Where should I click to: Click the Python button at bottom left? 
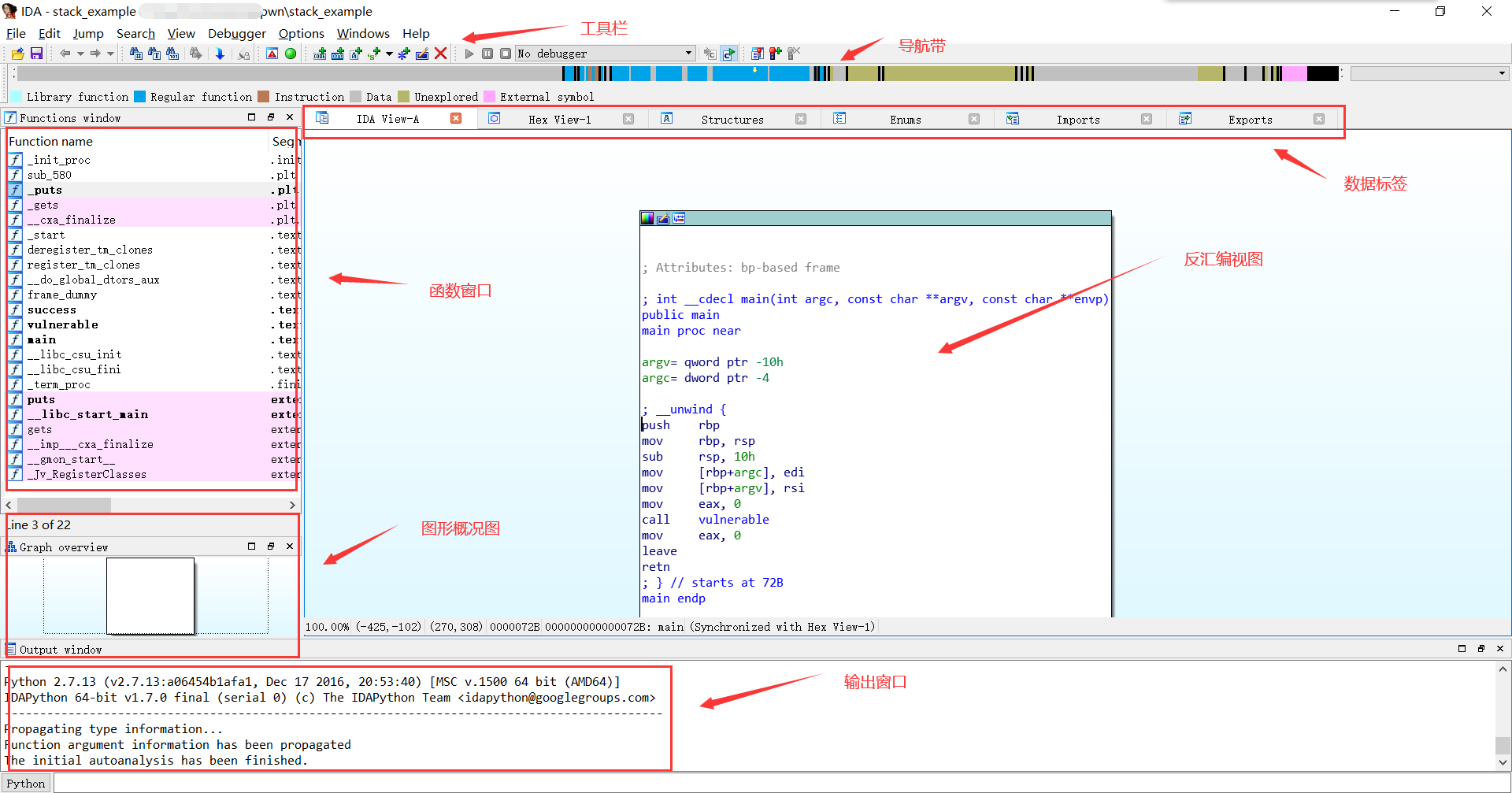click(26, 784)
